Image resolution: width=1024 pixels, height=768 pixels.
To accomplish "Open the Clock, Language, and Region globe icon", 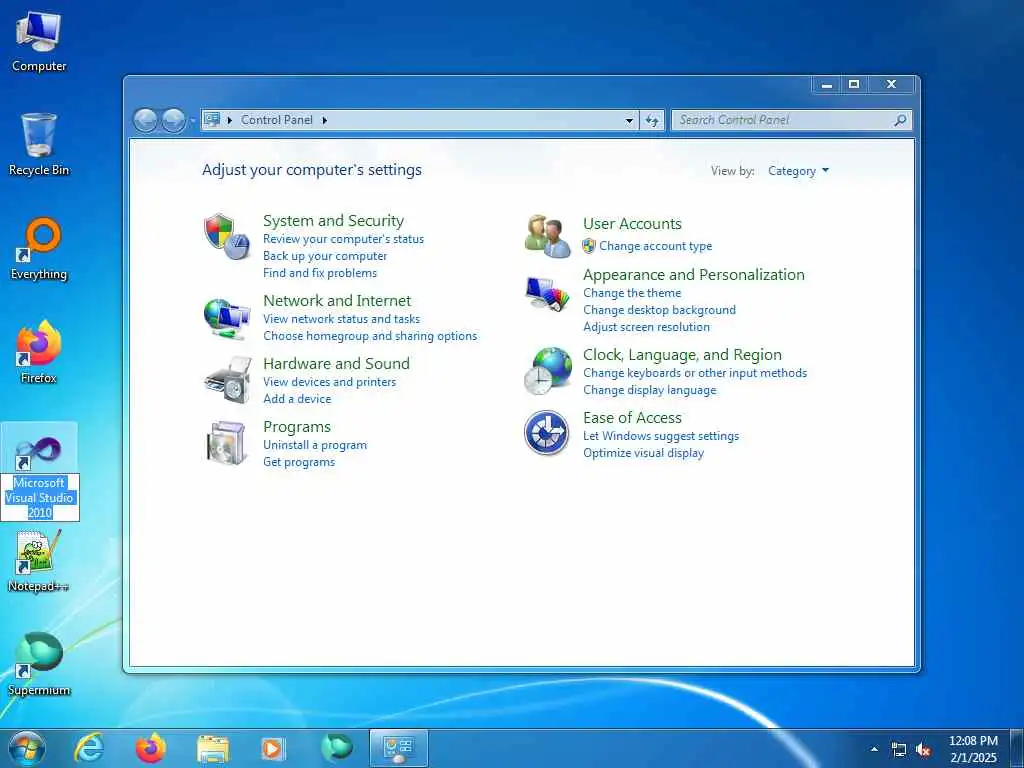I will (x=548, y=370).
